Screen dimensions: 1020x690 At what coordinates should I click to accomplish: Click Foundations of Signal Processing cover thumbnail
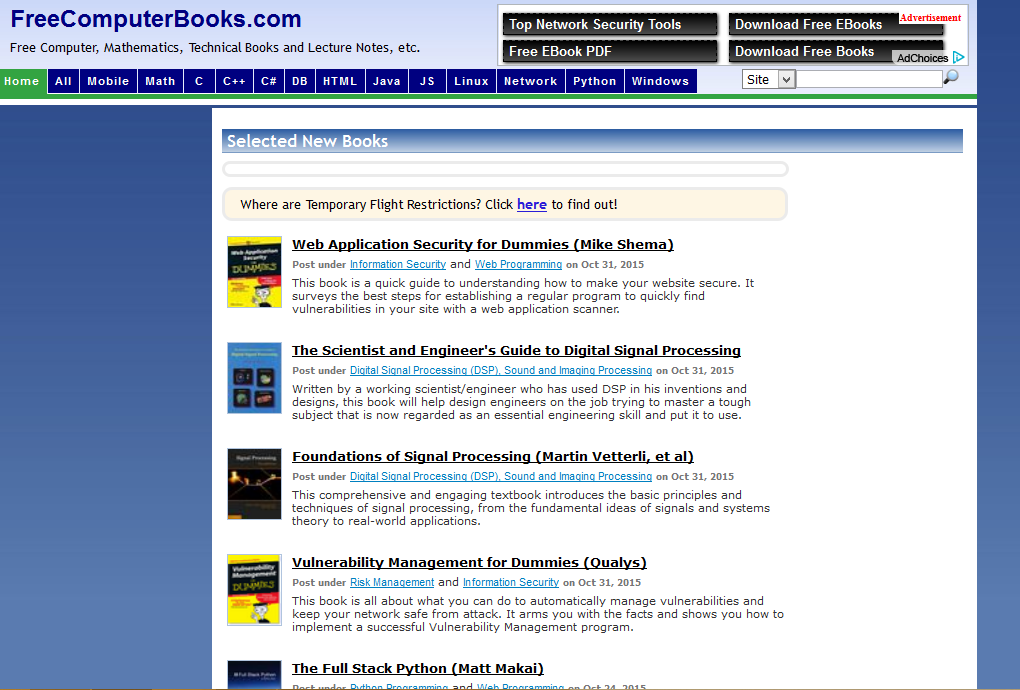pyautogui.click(x=254, y=484)
